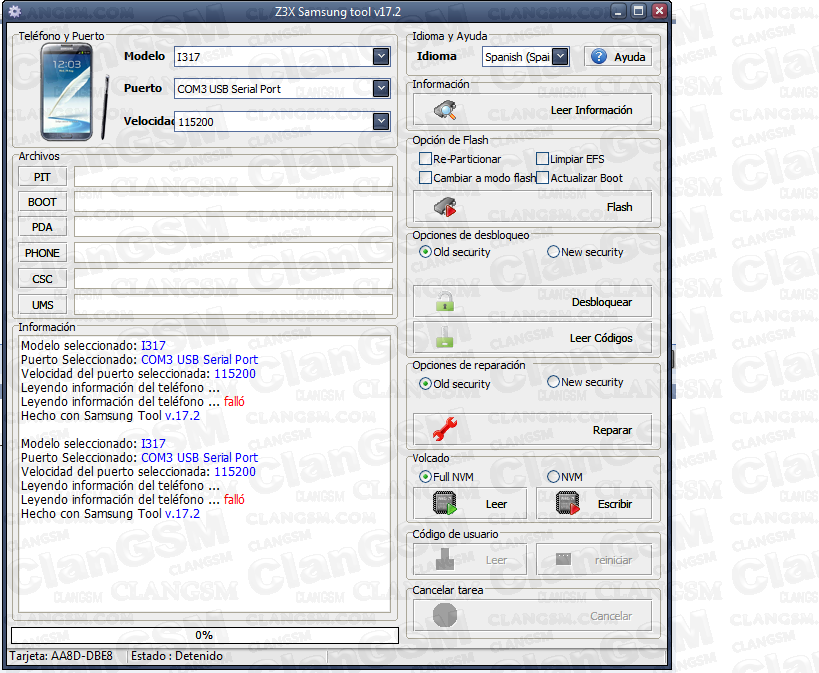Image resolution: width=819 pixels, height=673 pixels.
Task: Expand the Idioma language dropdown
Action: [x=560, y=56]
